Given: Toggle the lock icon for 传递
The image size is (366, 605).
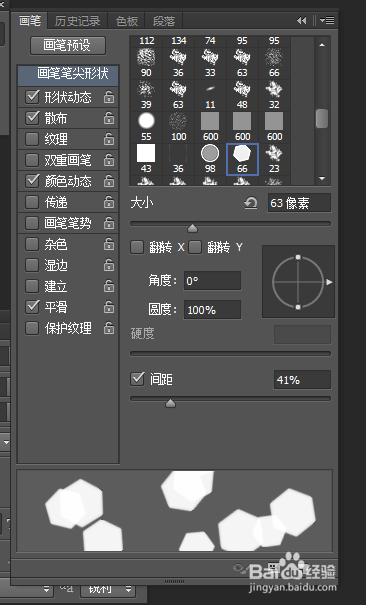Looking at the screenshot, I should [x=109, y=202].
